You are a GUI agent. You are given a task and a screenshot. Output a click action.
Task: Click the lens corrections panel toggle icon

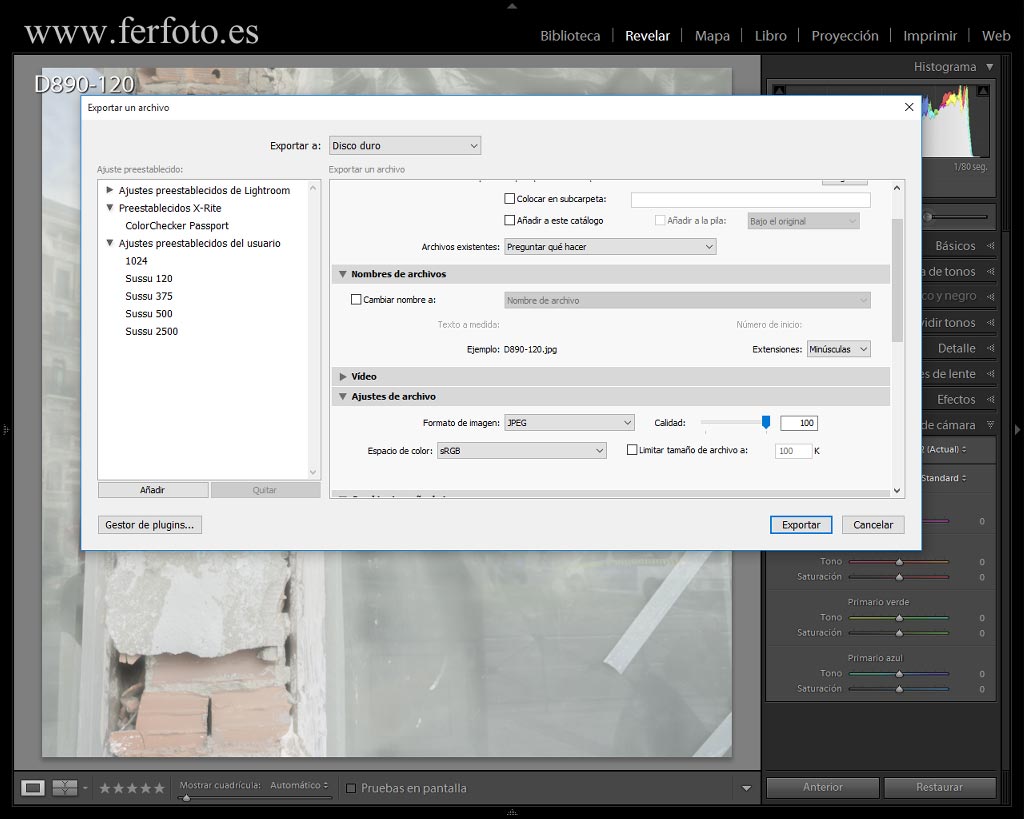coord(990,374)
